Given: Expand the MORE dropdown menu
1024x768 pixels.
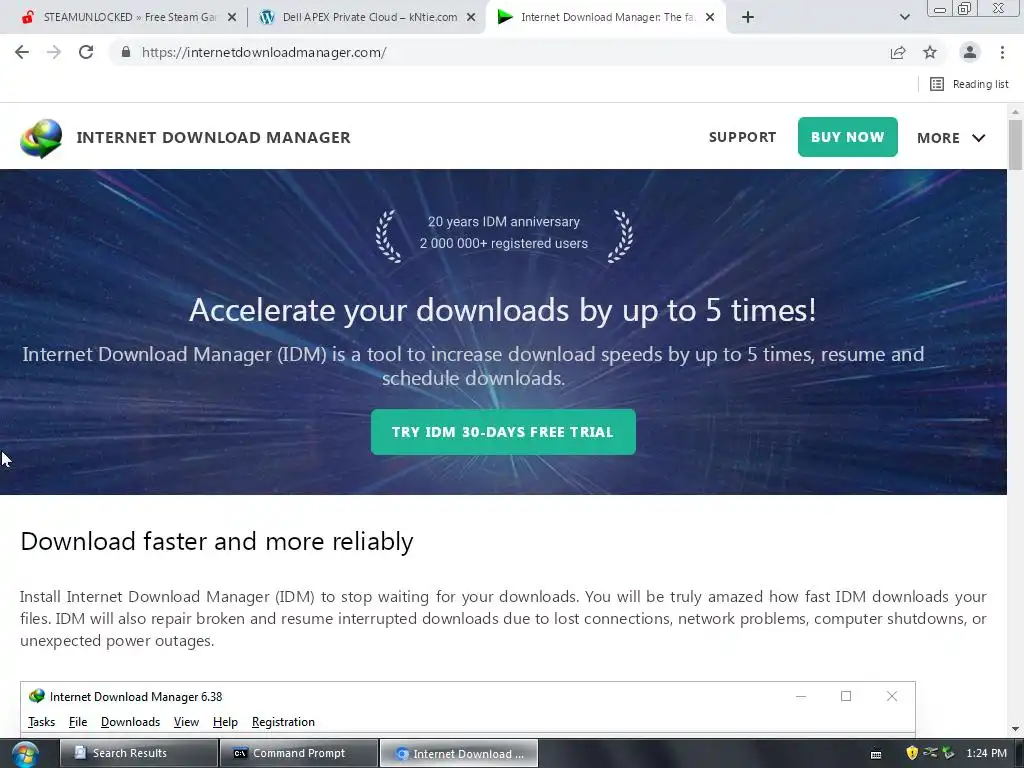Looking at the screenshot, I should click(x=950, y=138).
